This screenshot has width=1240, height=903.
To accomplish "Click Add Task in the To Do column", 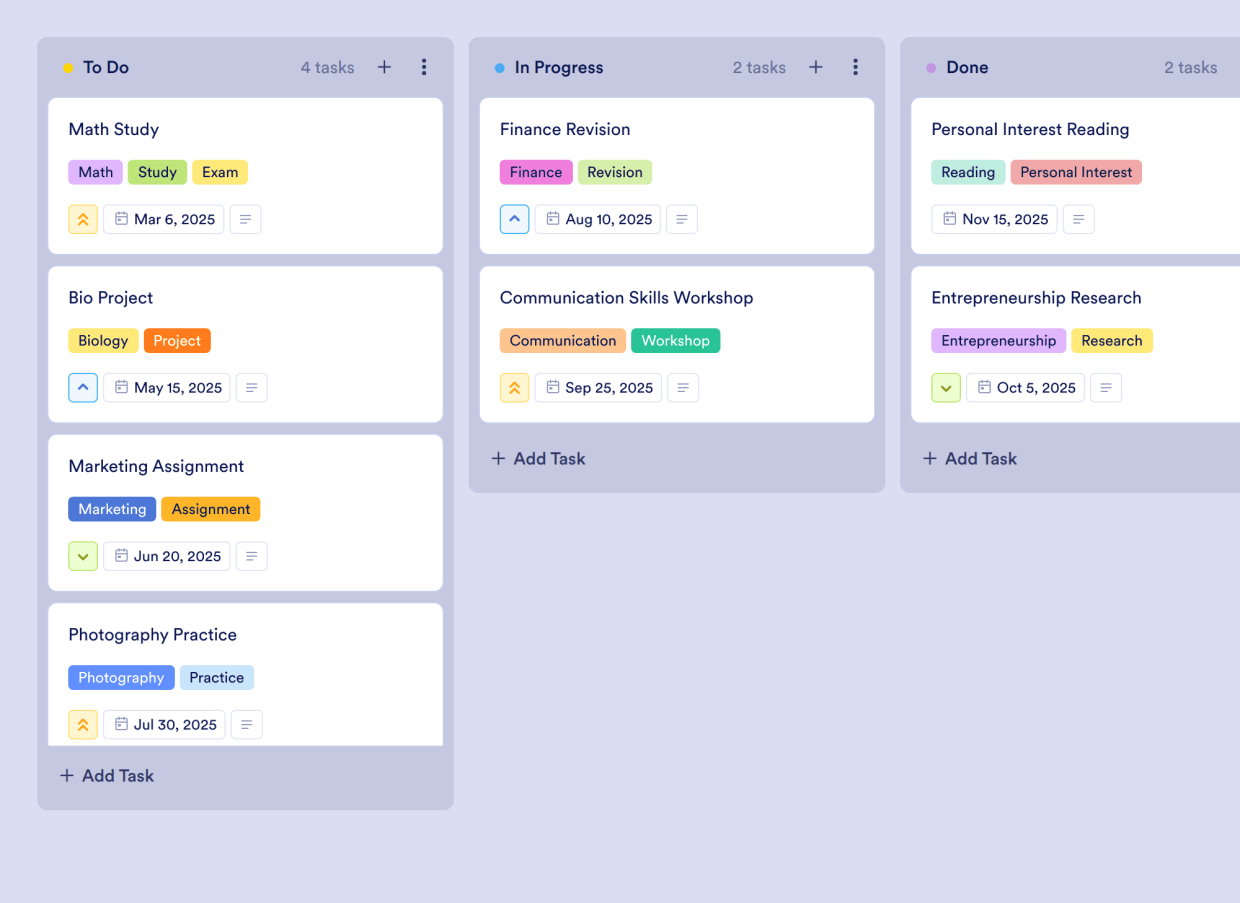I will (106, 775).
